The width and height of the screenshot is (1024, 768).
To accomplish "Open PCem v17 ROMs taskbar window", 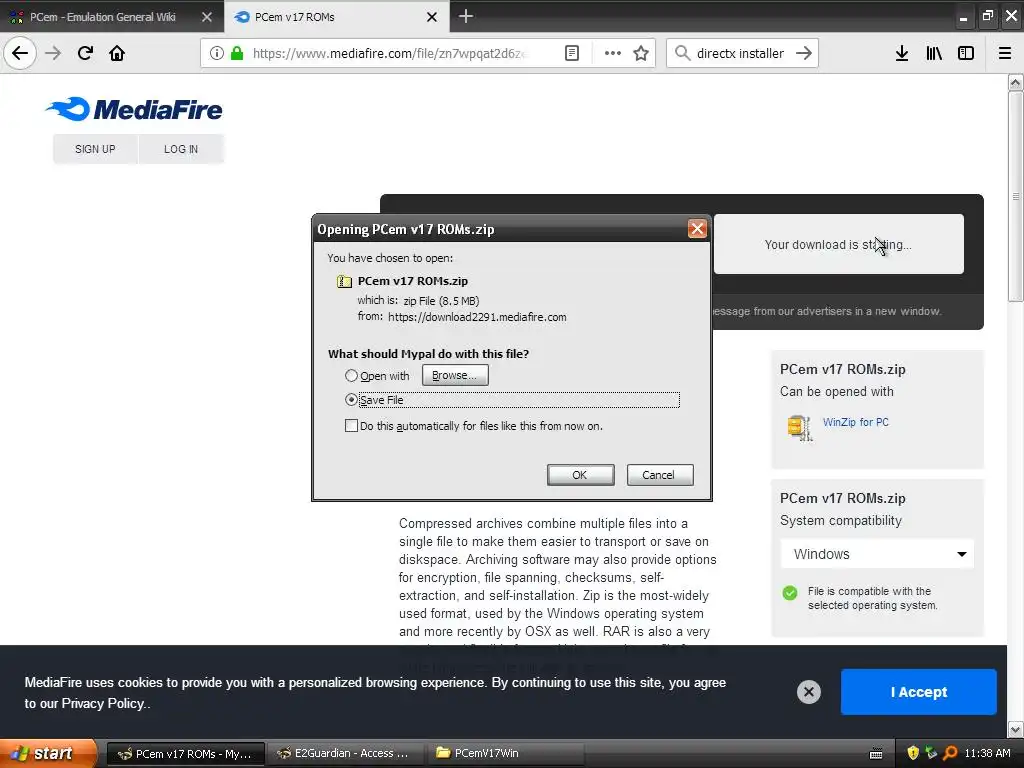I will tap(185, 754).
